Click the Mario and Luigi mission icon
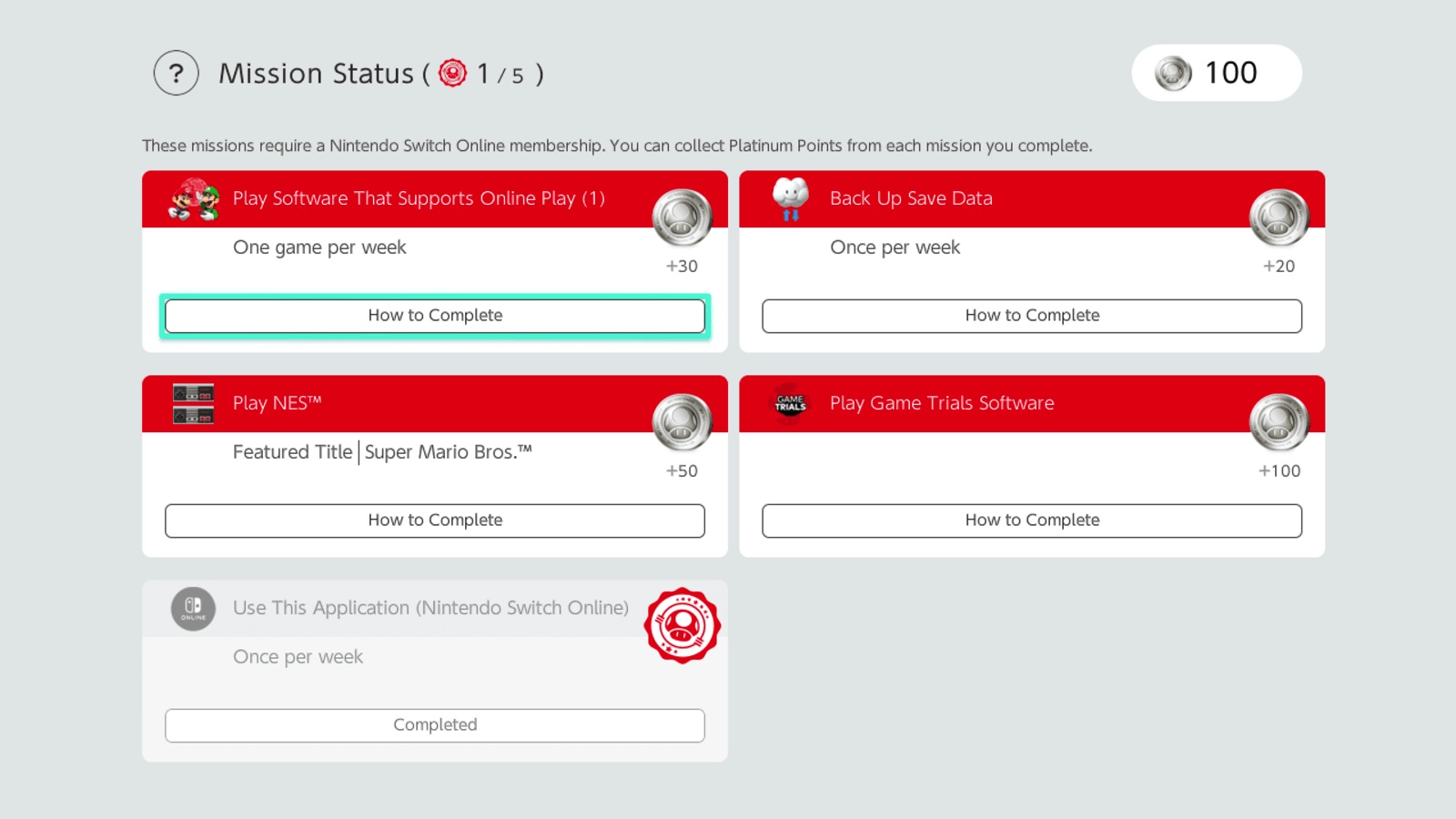Image resolution: width=1456 pixels, height=819 pixels. (x=194, y=199)
